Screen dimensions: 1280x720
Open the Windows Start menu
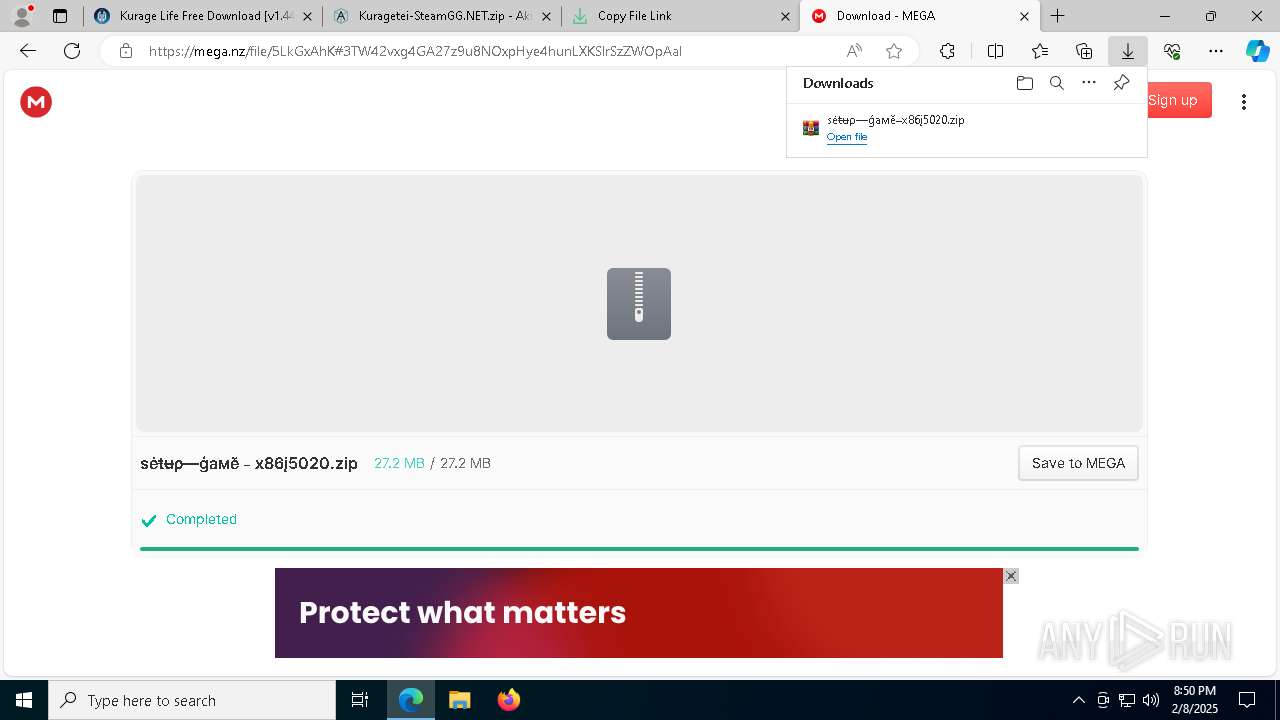pos(24,700)
